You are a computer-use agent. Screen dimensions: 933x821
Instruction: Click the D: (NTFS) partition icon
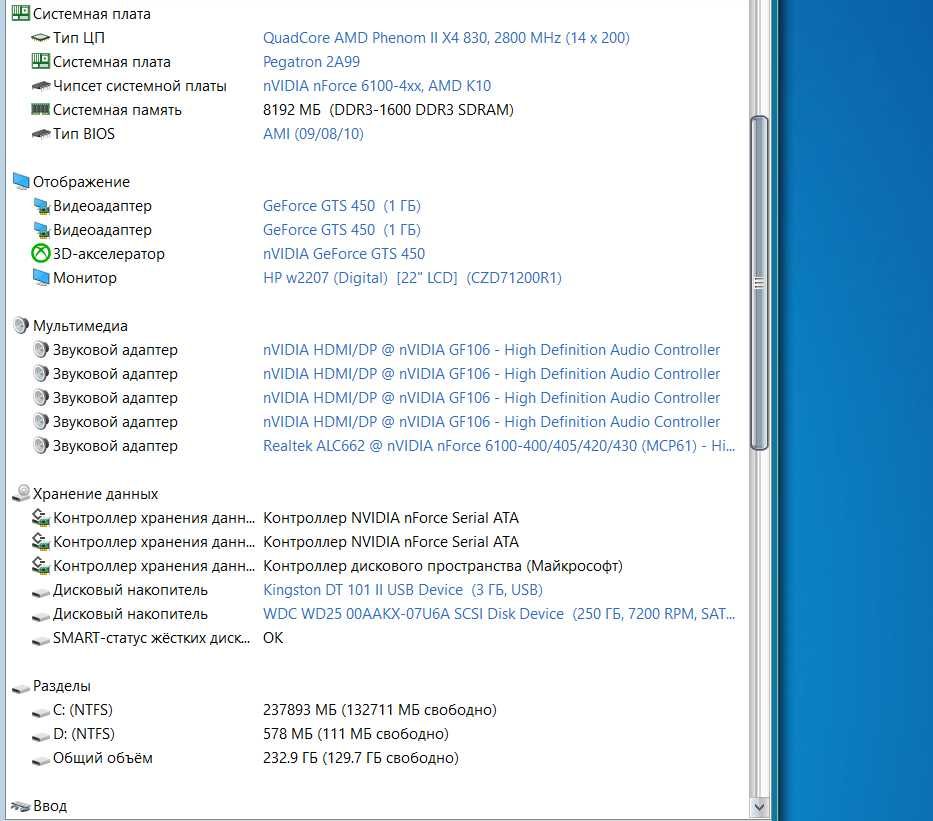40,736
